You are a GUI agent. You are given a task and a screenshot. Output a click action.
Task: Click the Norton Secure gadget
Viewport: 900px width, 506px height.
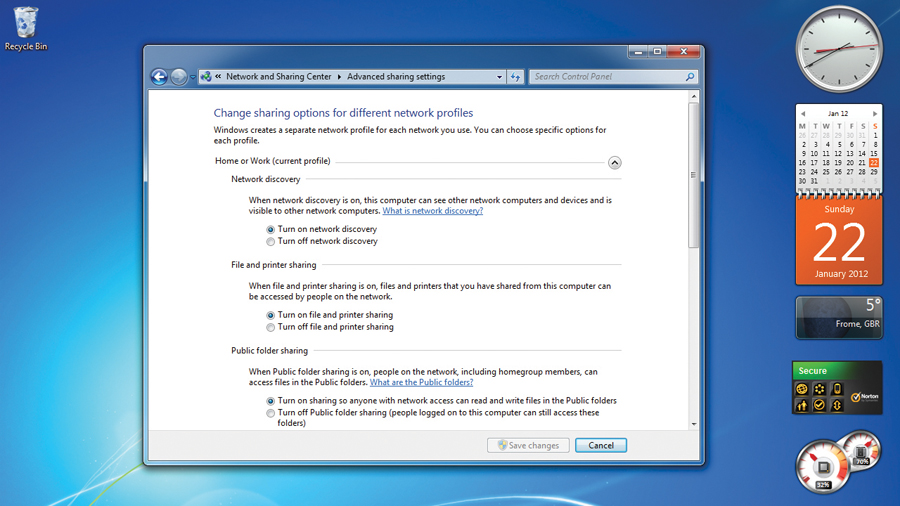[x=837, y=387]
